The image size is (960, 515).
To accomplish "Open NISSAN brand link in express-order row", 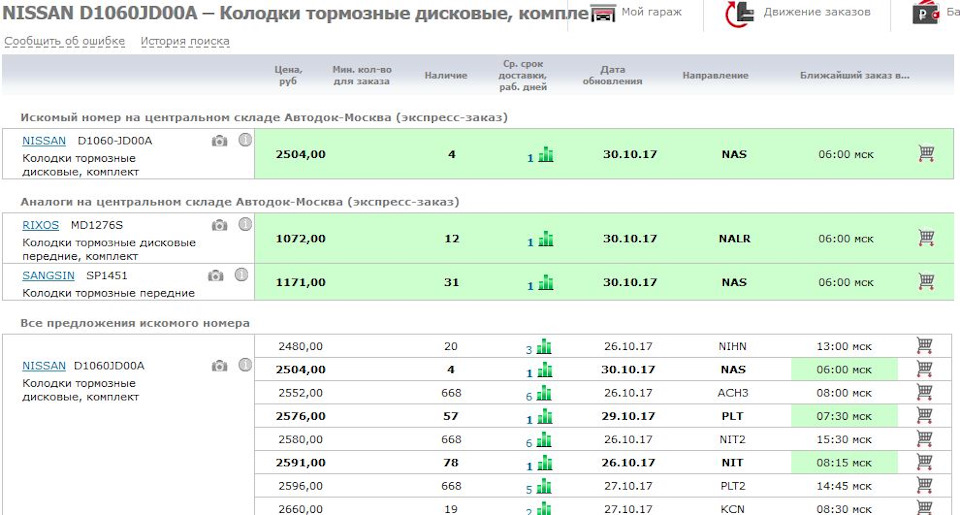I will [x=44, y=141].
